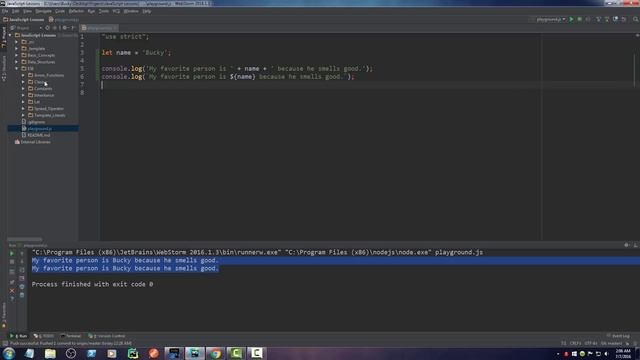Open the Windows Start button
Image resolution: width=640 pixels, height=360 pixels.
pos(9,353)
